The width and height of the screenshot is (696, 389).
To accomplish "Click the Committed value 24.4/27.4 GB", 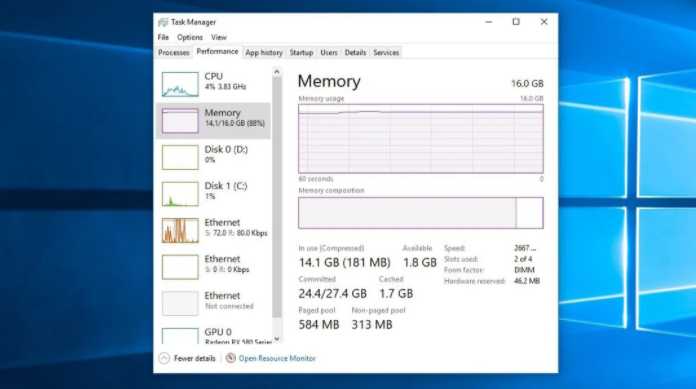I will pos(332,294).
